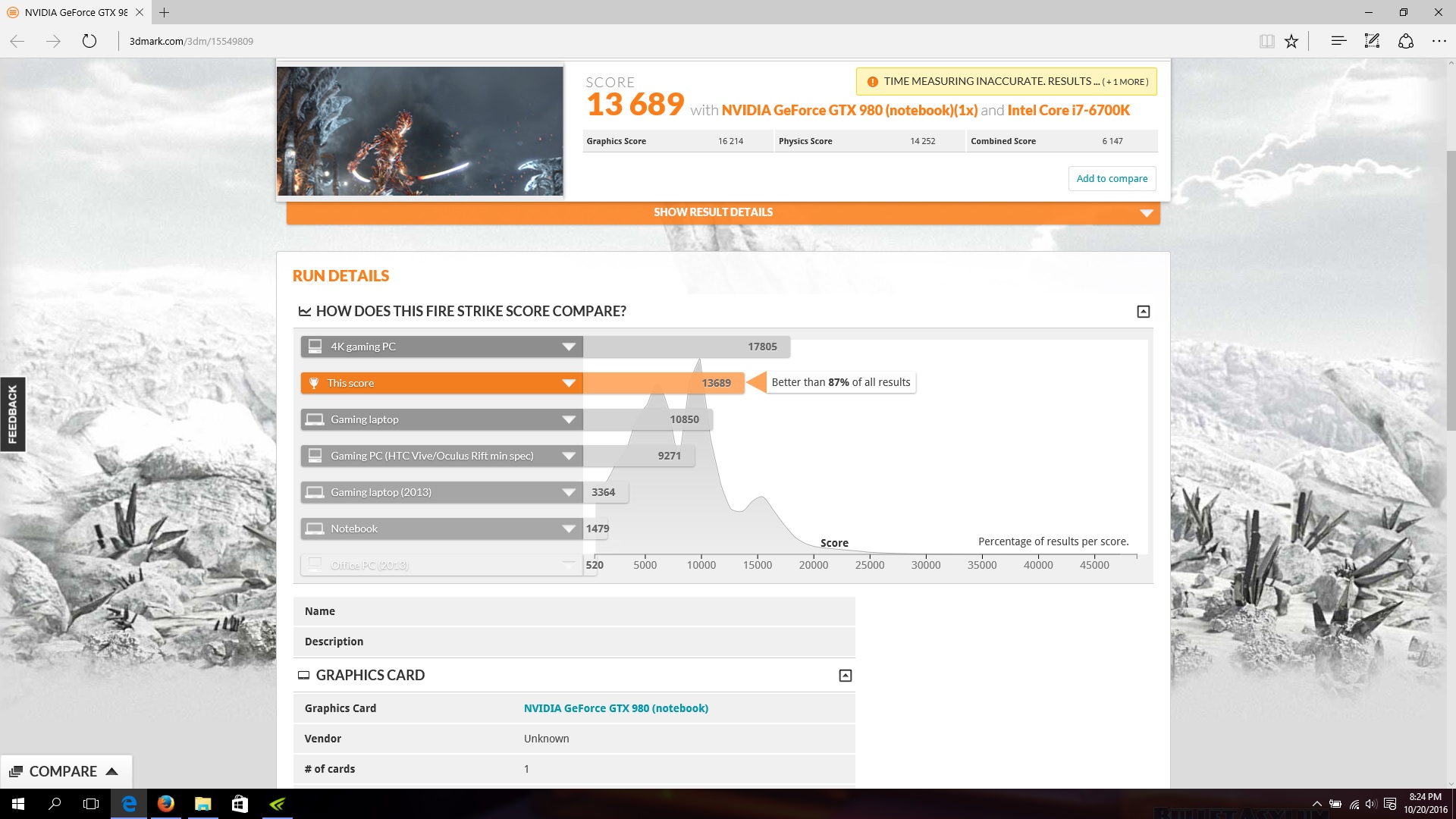Image resolution: width=1456 pixels, height=819 pixels.
Task: Click the Fire Strike benchmark thumbnail
Action: [x=420, y=131]
